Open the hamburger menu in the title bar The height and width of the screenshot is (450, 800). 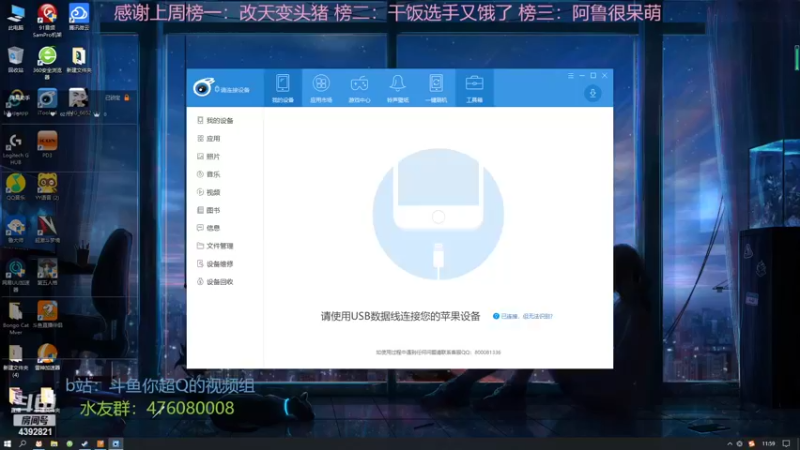(x=570, y=76)
